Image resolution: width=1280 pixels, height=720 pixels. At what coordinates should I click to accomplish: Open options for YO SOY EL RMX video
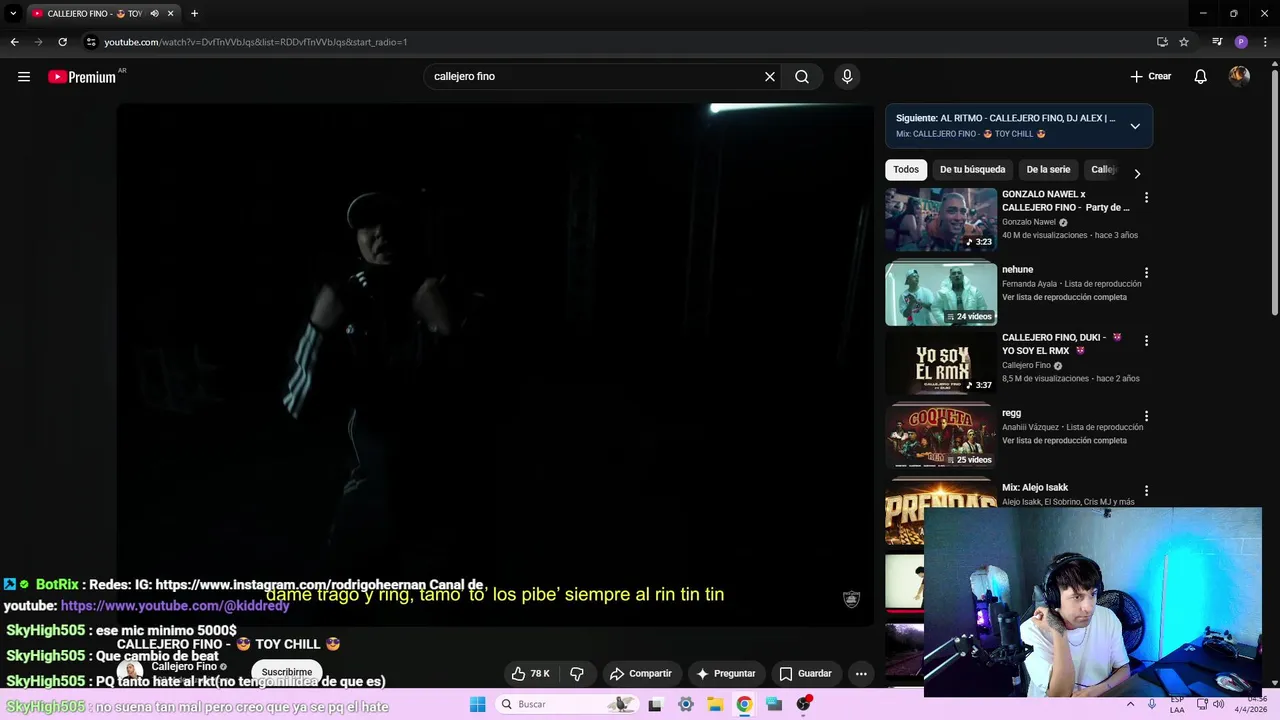[x=1146, y=341]
